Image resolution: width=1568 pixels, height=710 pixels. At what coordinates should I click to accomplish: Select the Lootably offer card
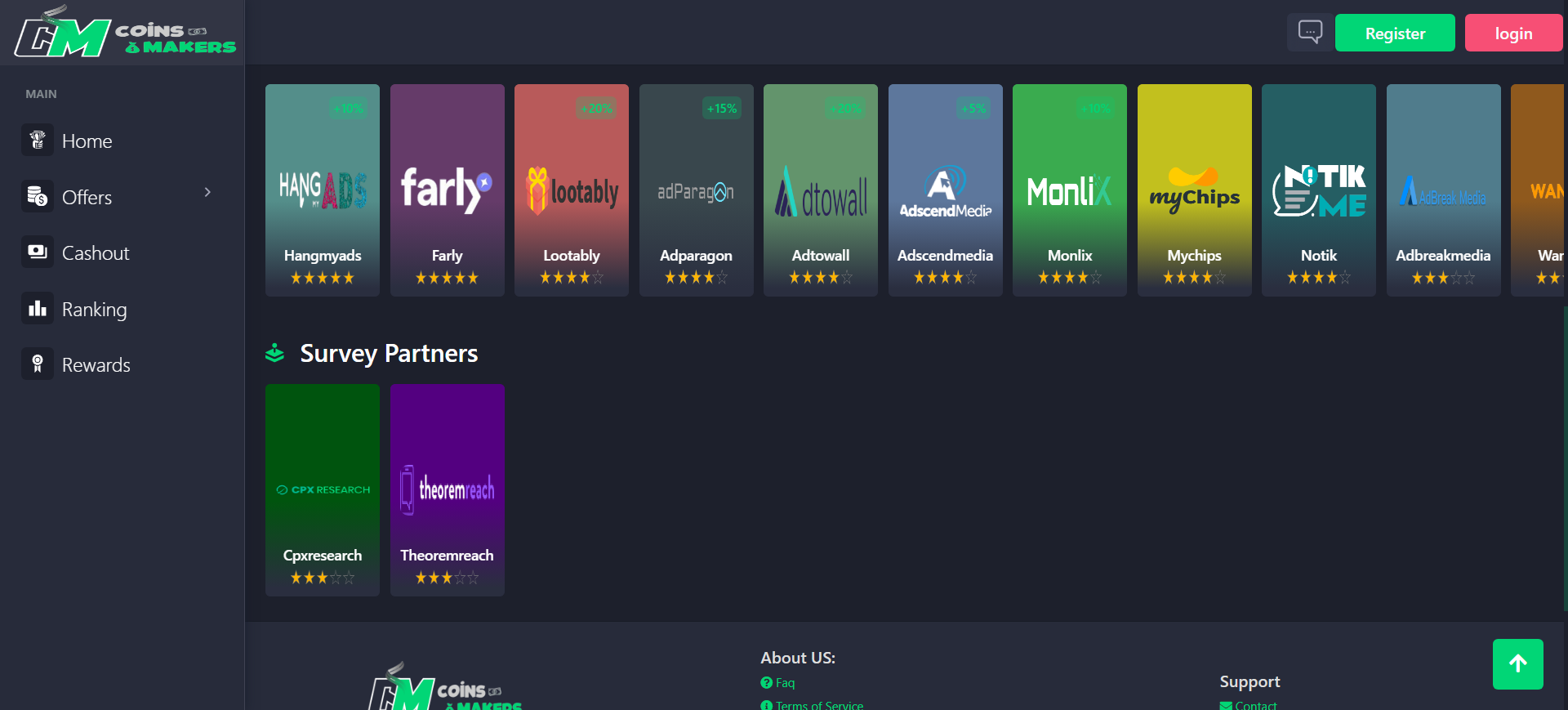[571, 190]
